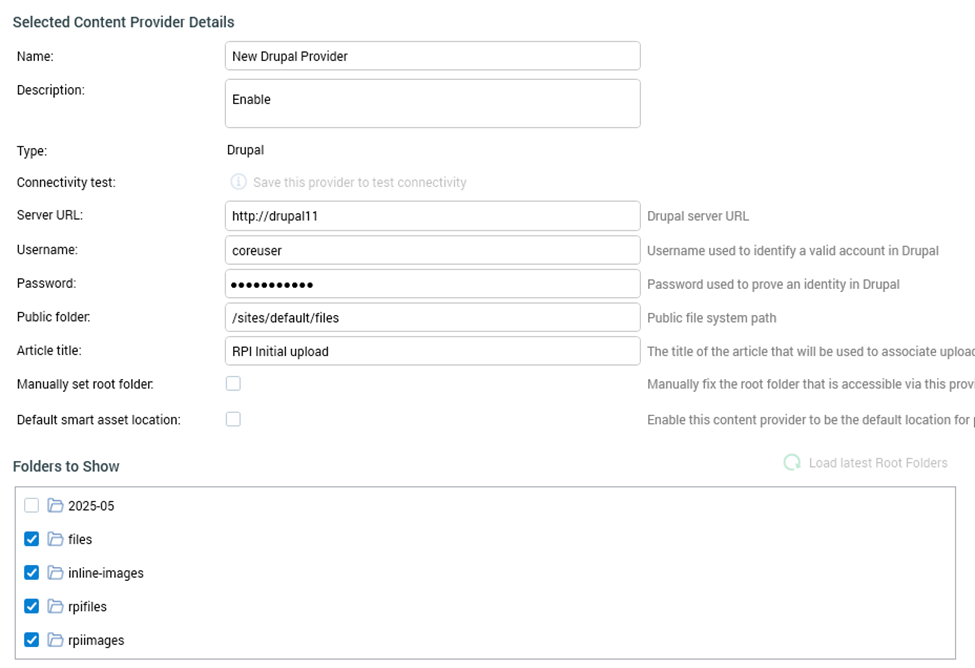Image resolution: width=975 pixels, height=668 pixels.
Task: Click the rpifiles folder icon
Action: pyautogui.click(x=56, y=606)
